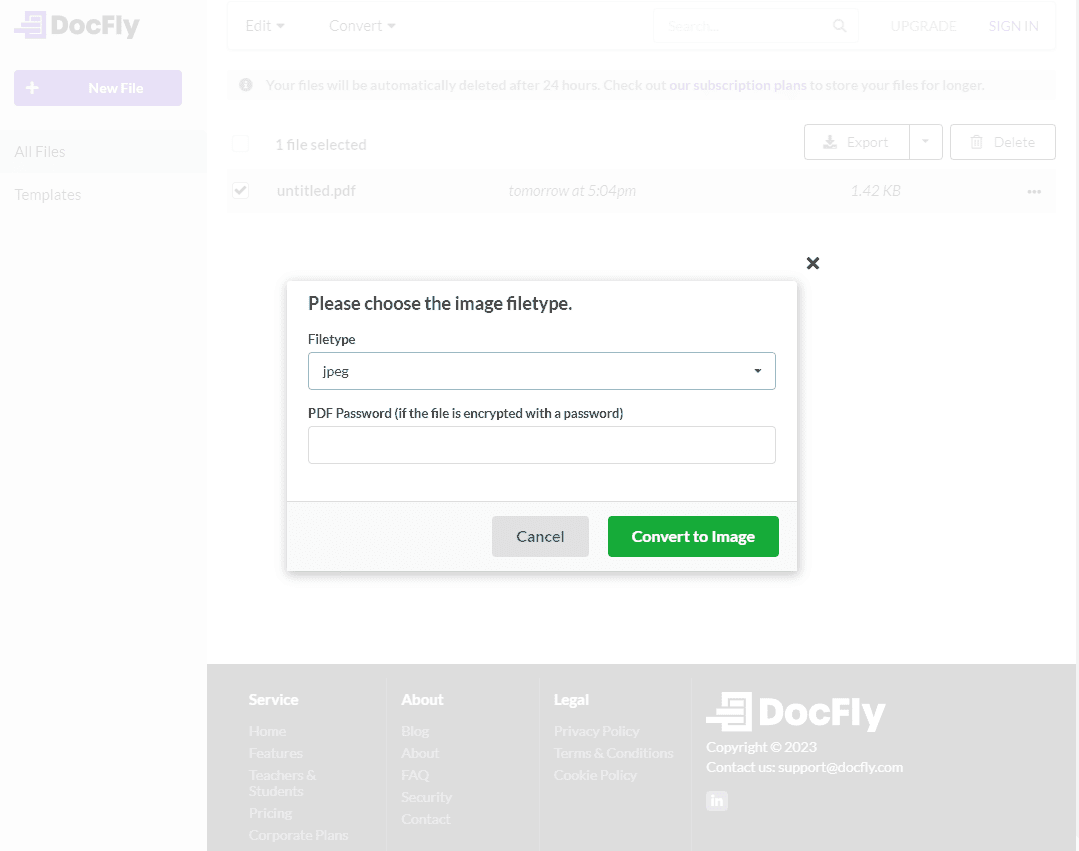Screen dimensions: 1079x851
Task: Click the Delete button with trash icon
Action: tap(1003, 142)
